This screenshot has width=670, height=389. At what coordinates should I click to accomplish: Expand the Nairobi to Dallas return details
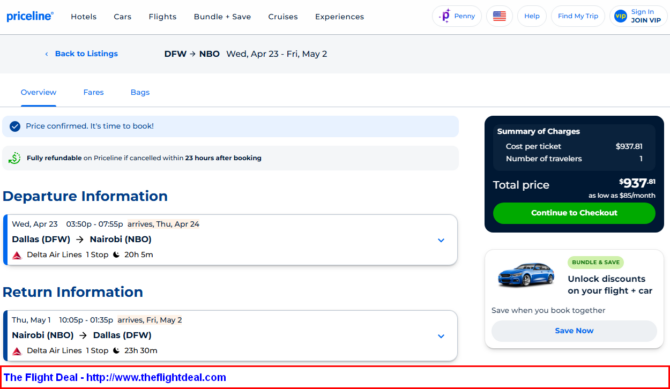(441, 336)
